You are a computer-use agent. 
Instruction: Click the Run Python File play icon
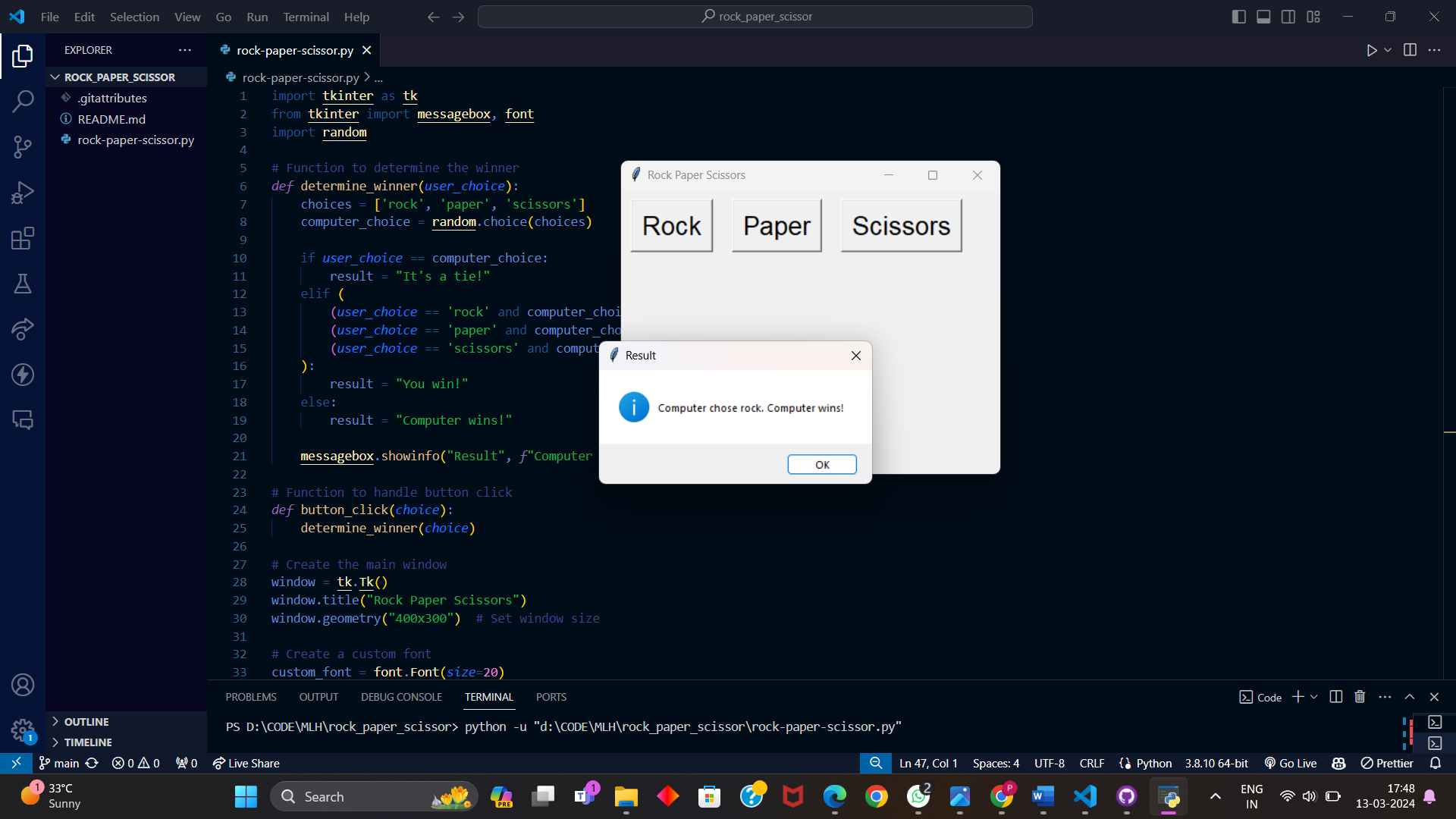pyautogui.click(x=1371, y=50)
